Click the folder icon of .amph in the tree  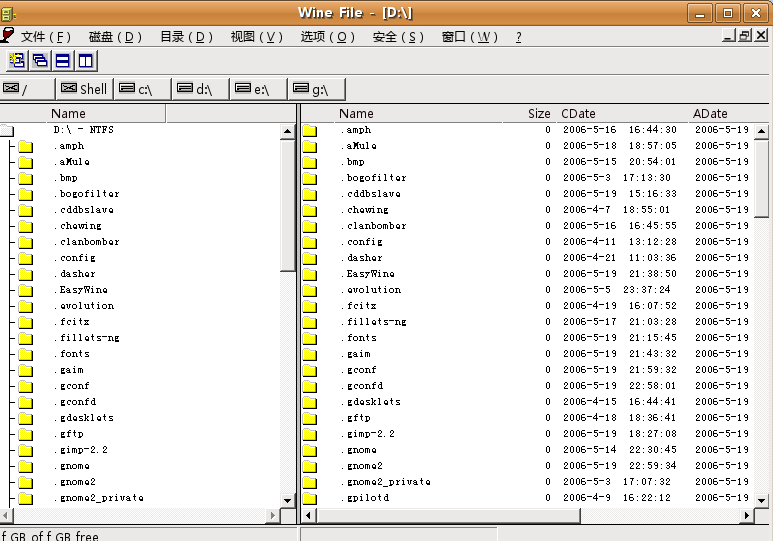click(x=26, y=146)
